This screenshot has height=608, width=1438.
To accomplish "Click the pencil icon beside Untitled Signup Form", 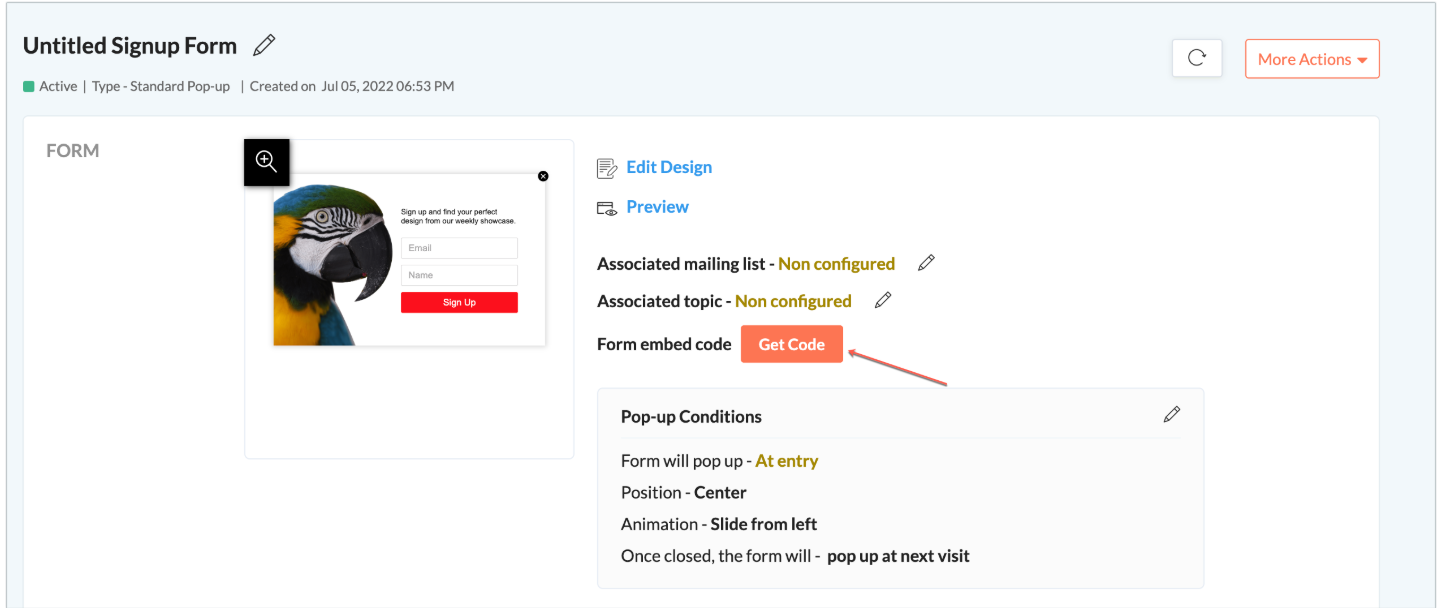I will coord(264,45).
